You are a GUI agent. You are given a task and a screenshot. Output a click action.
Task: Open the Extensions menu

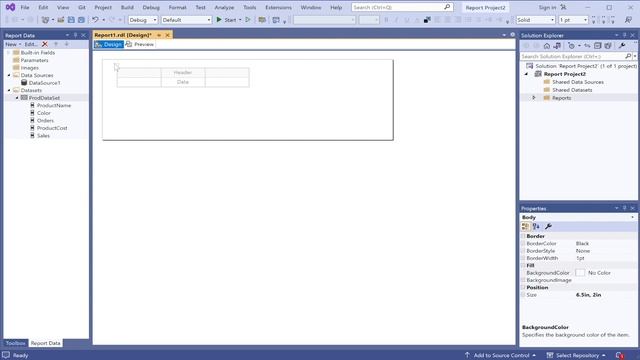(x=278, y=7)
